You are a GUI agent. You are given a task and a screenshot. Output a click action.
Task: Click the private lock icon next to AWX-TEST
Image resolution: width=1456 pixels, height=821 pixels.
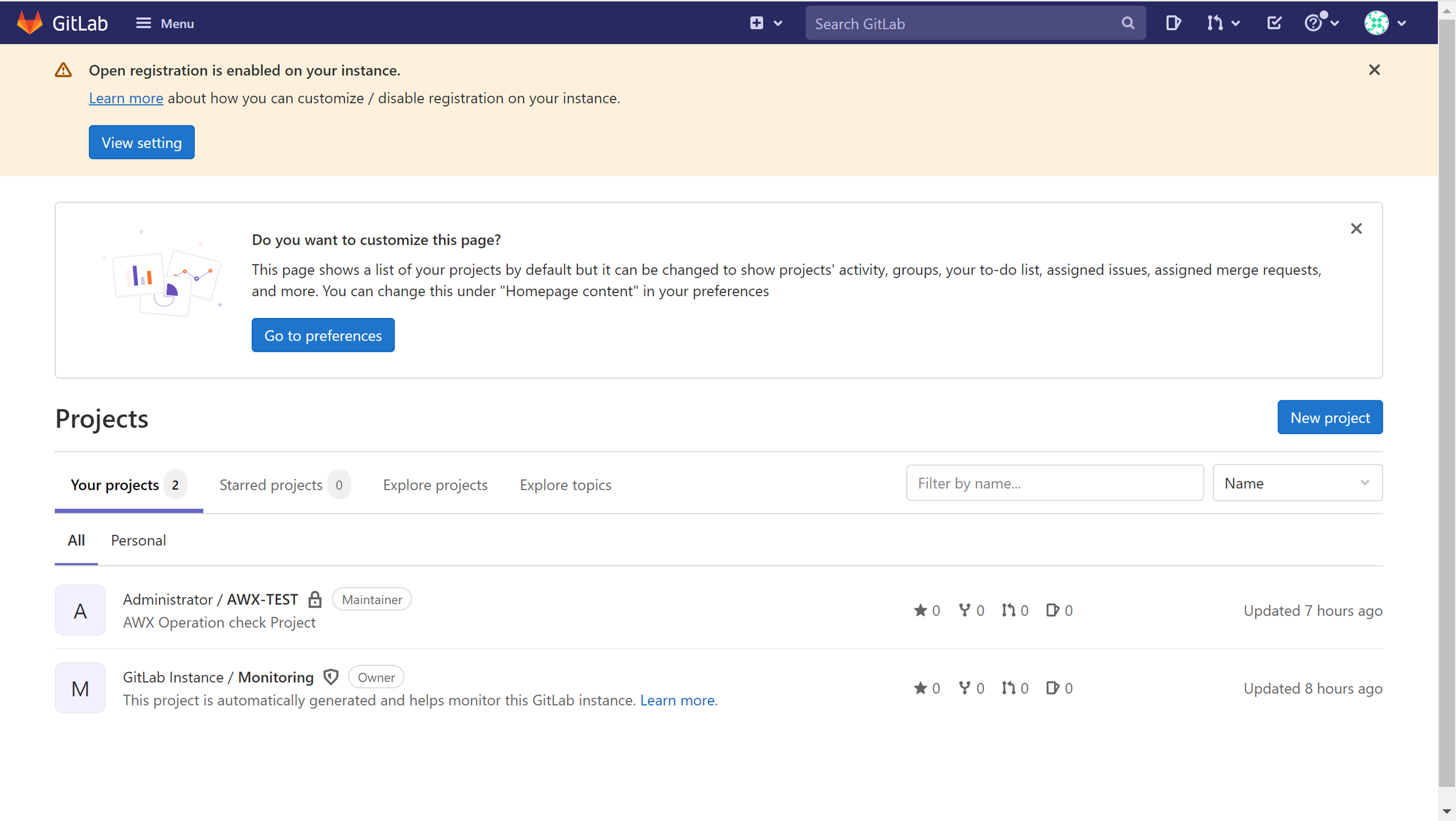coord(315,600)
